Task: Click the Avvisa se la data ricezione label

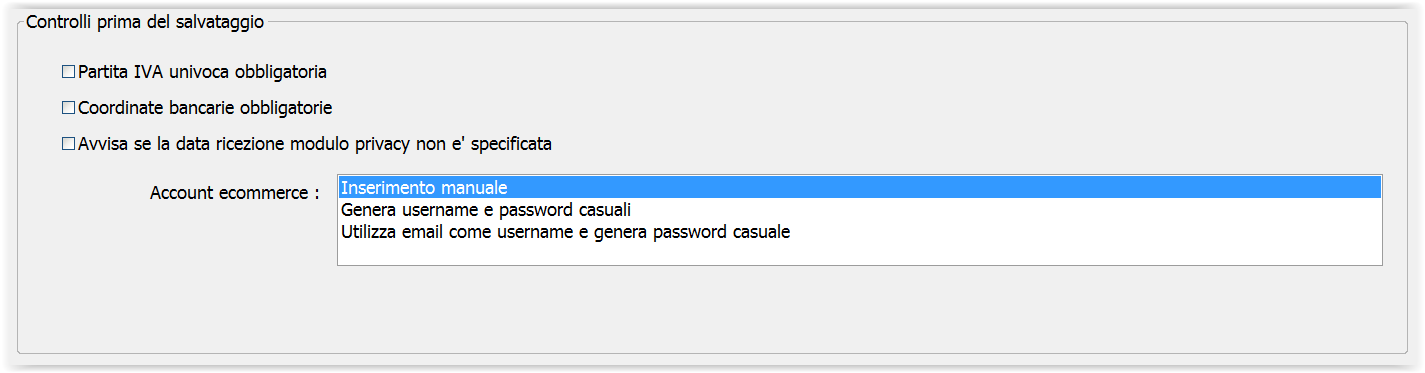Action: coord(315,144)
